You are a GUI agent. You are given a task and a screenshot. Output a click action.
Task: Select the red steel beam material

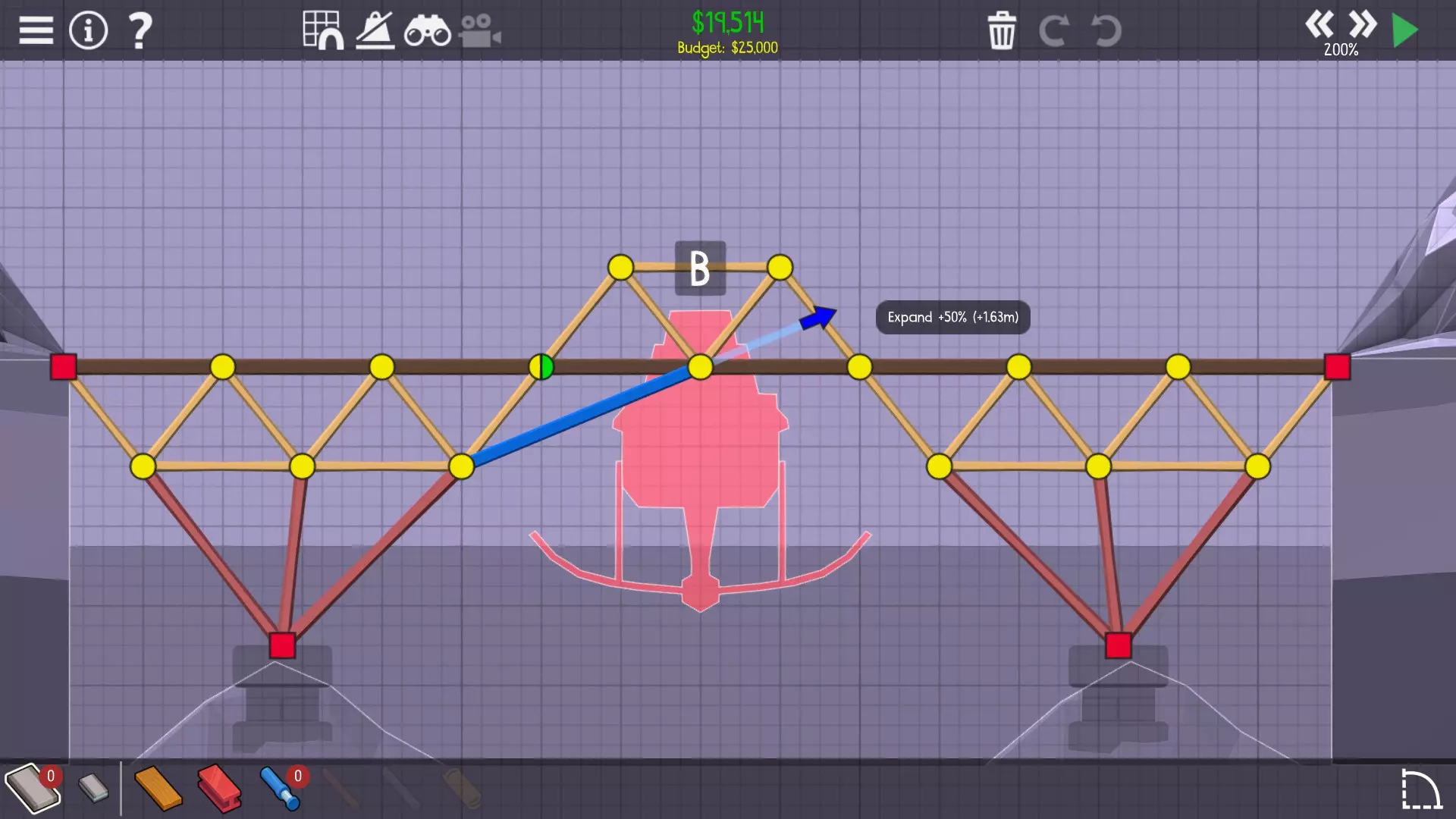coord(219,789)
